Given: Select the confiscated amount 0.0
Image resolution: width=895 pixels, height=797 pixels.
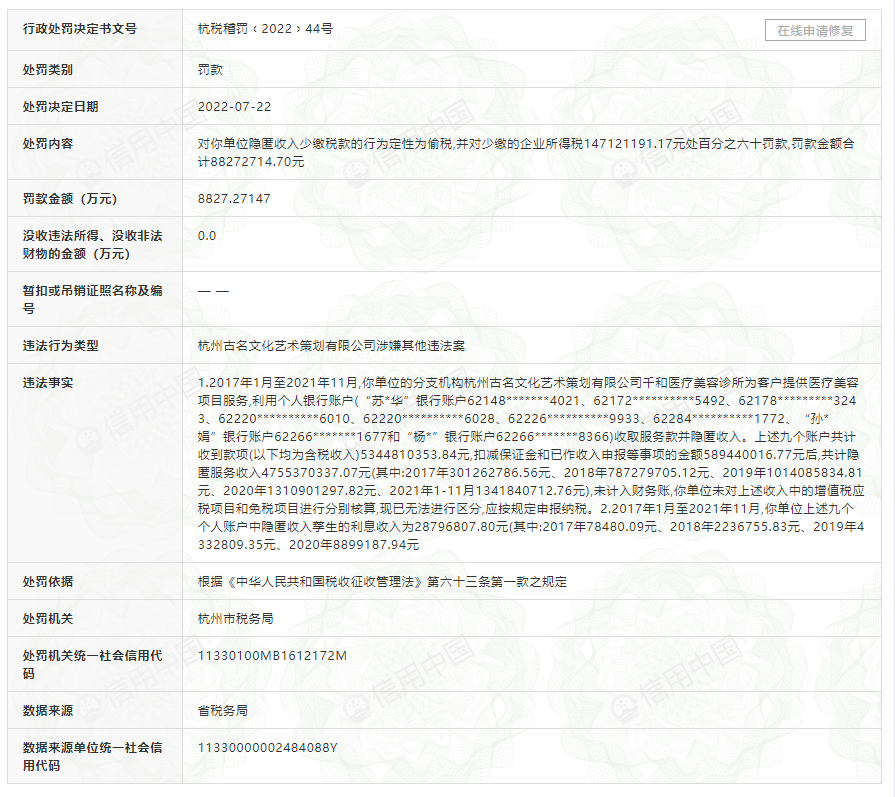Looking at the screenshot, I should [x=207, y=236].
